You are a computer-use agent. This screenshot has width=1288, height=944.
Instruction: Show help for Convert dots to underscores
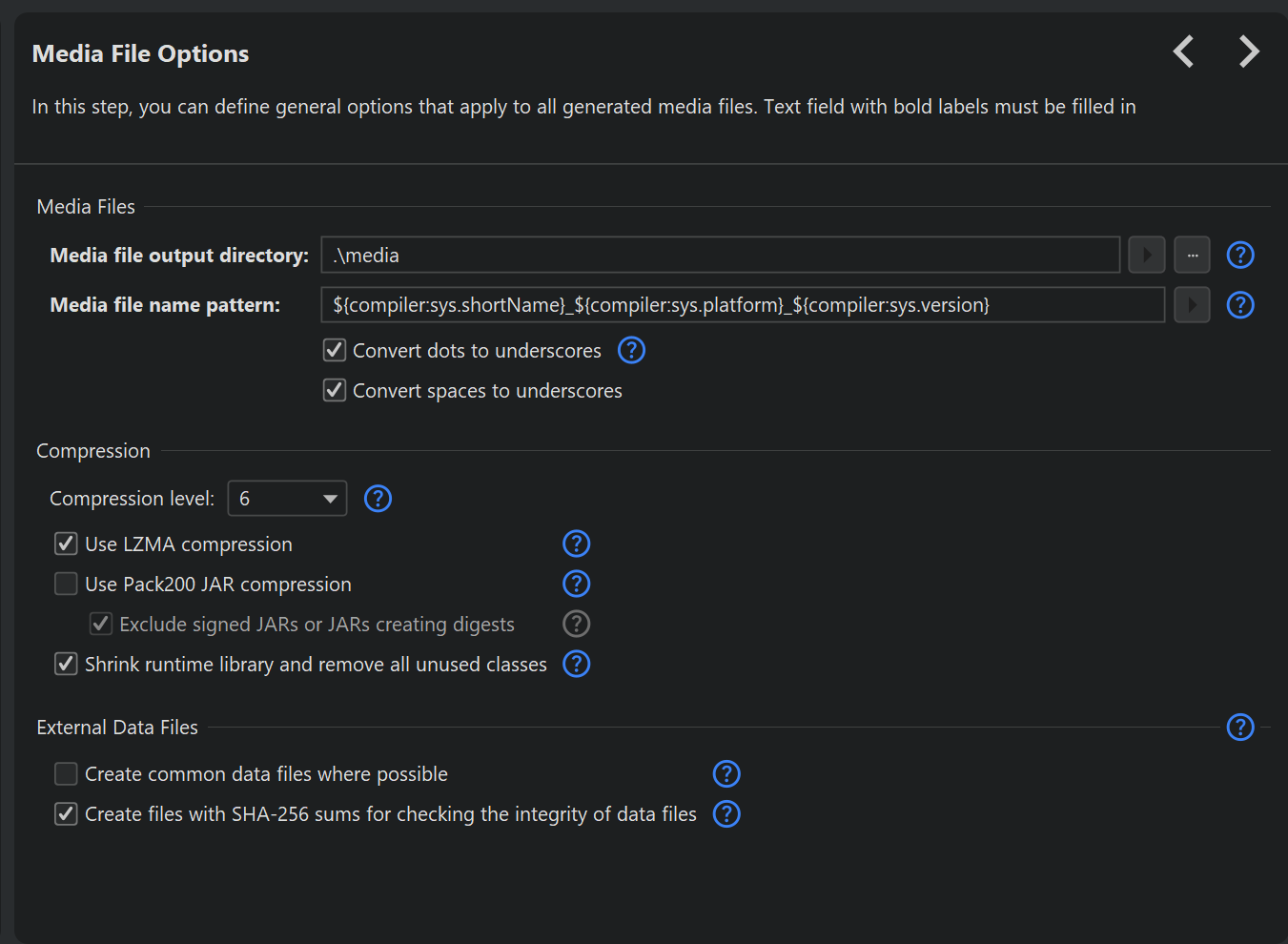tap(631, 351)
